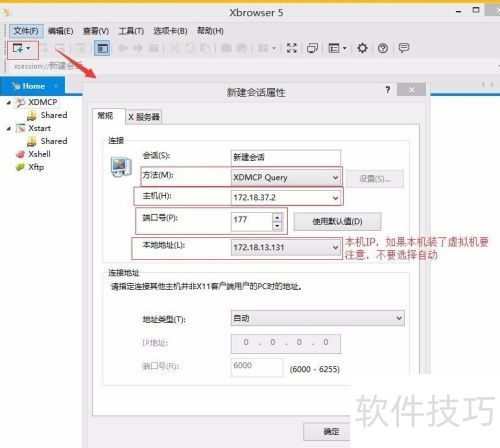Viewport: 500px width, 448px height.
Task: Click the 设置(S)... button
Action: point(375,179)
